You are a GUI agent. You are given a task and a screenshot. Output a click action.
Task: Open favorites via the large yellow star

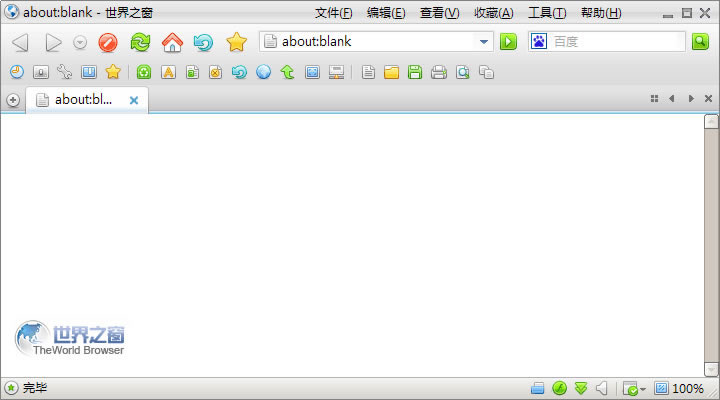[x=236, y=42]
